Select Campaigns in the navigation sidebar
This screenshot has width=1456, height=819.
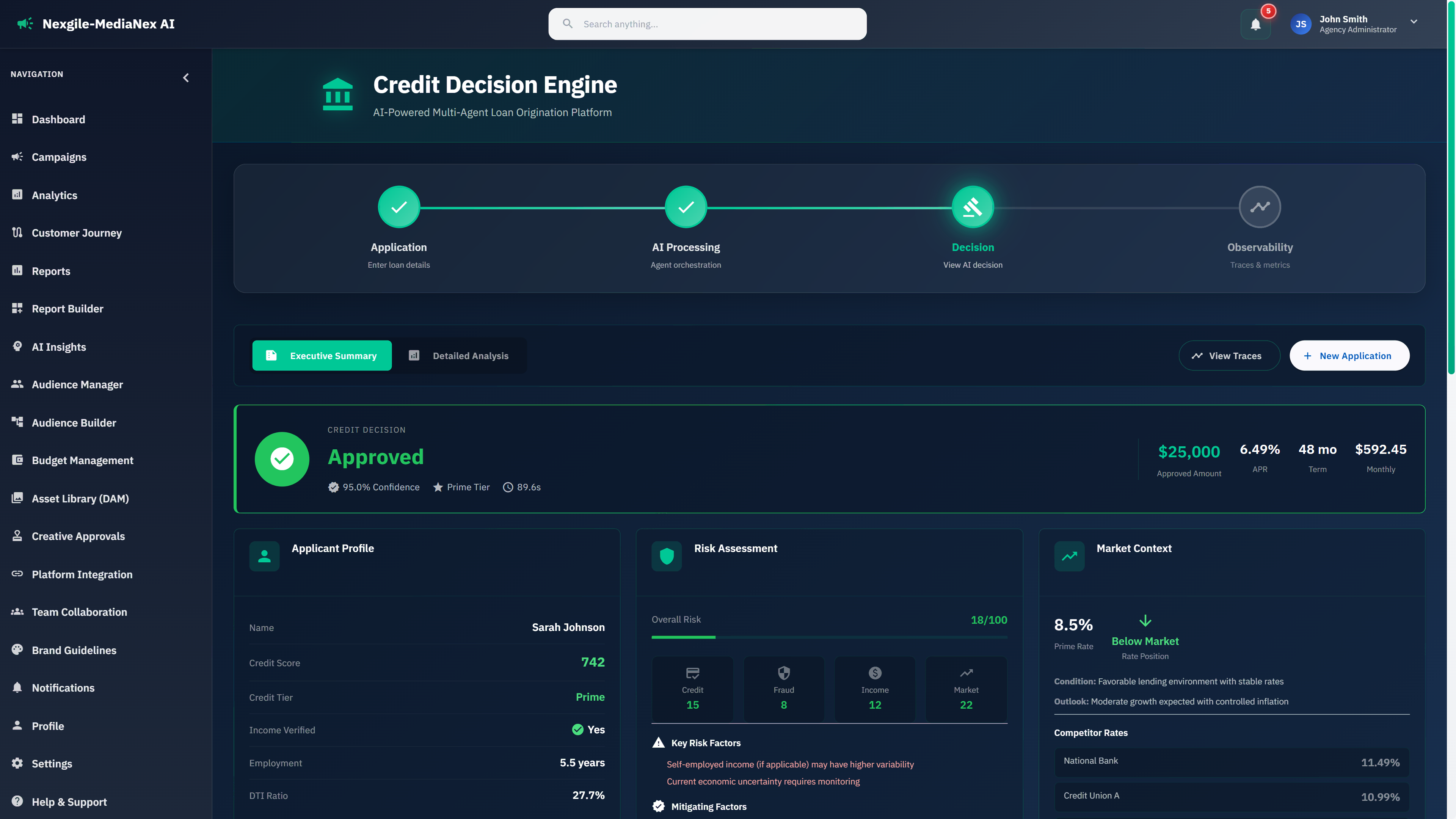click(60, 157)
